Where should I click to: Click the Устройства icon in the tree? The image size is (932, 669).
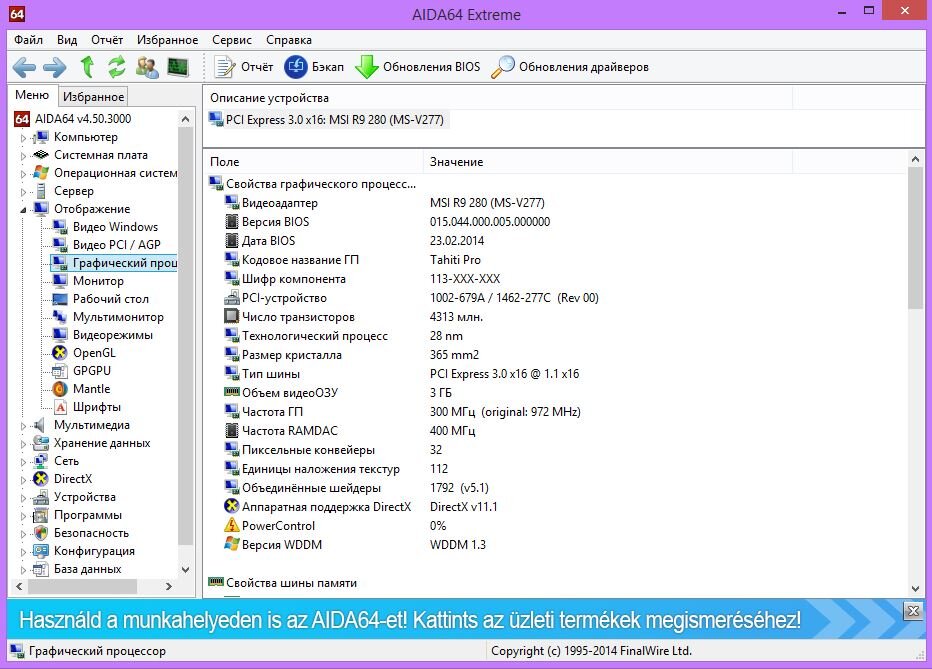(40, 497)
